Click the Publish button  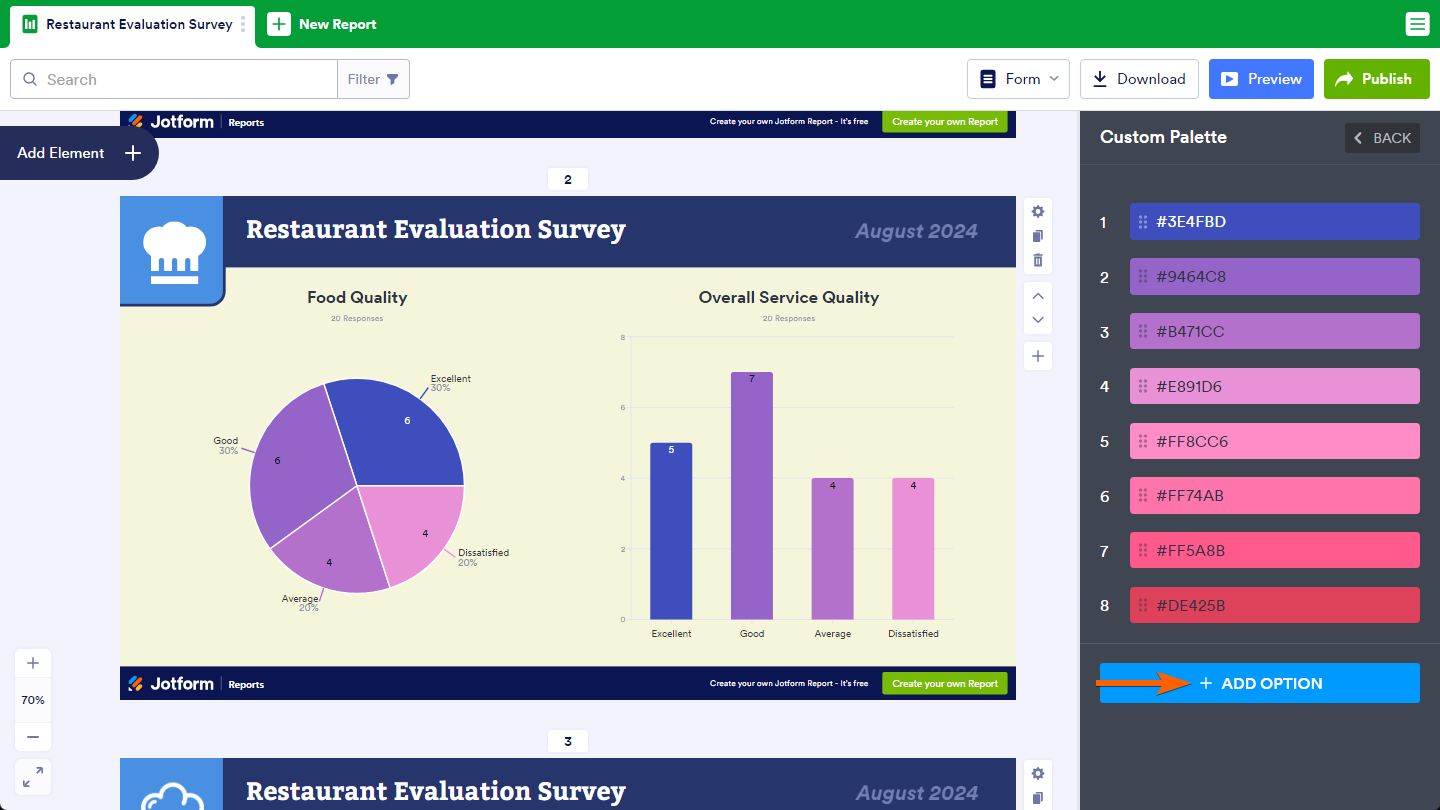(x=1375, y=79)
